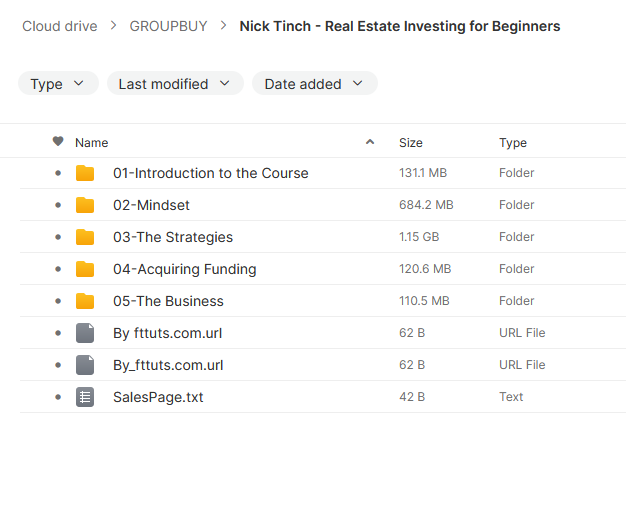Open the Date added filter dropdown
Screen dimensions: 626x506
(x=315, y=83)
